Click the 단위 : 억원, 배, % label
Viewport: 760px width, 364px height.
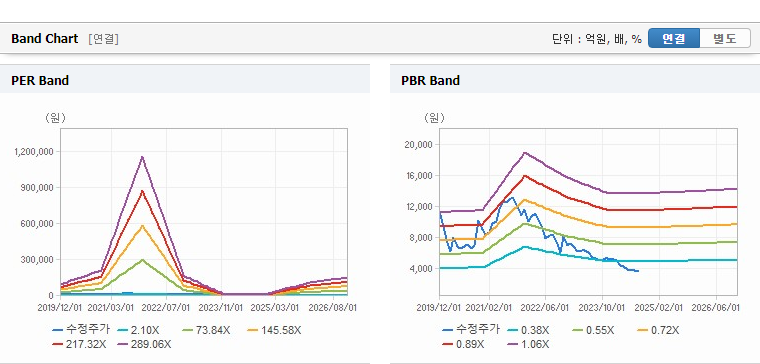pyautogui.click(x=597, y=39)
